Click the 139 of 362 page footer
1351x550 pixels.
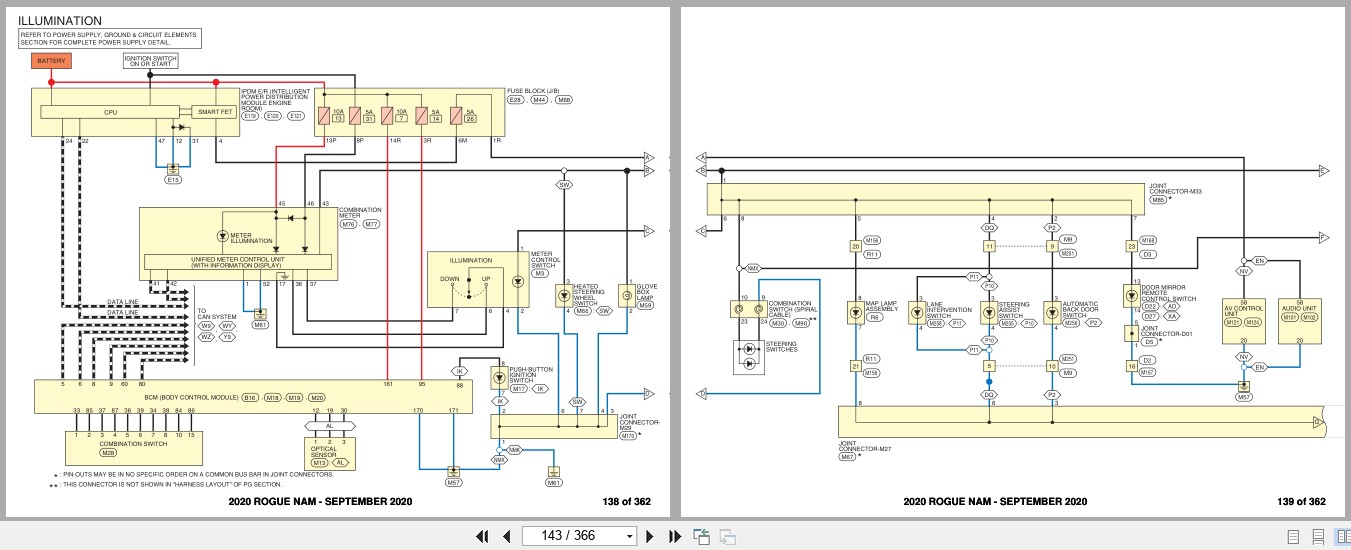1302,502
